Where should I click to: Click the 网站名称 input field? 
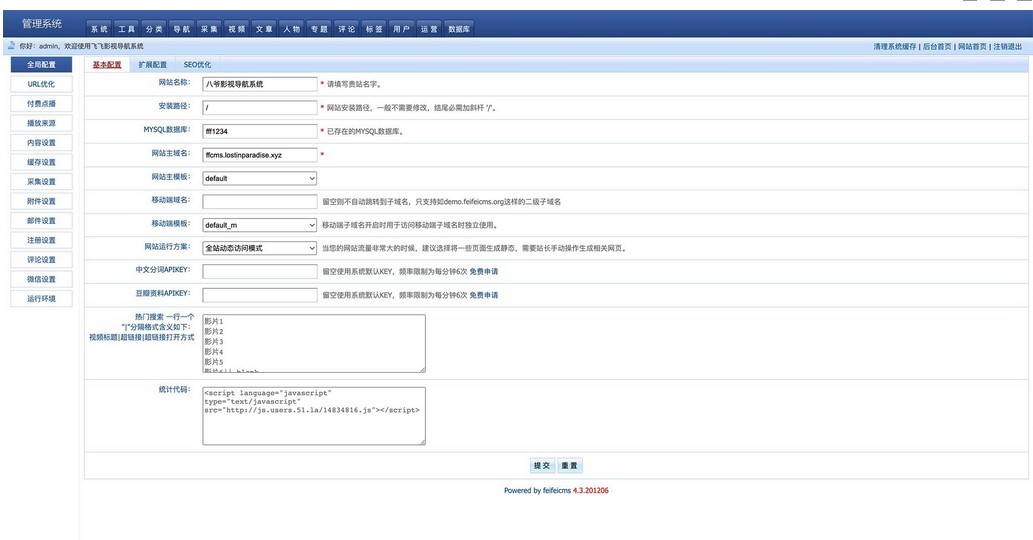260,84
